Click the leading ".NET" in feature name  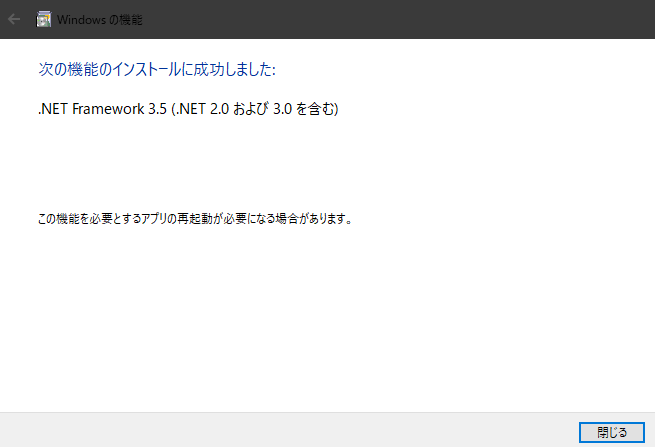pyautogui.click(x=53, y=109)
